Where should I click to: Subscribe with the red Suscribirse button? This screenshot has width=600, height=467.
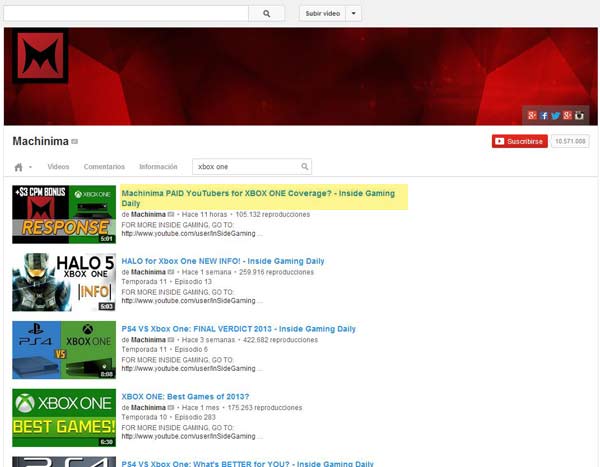520,141
